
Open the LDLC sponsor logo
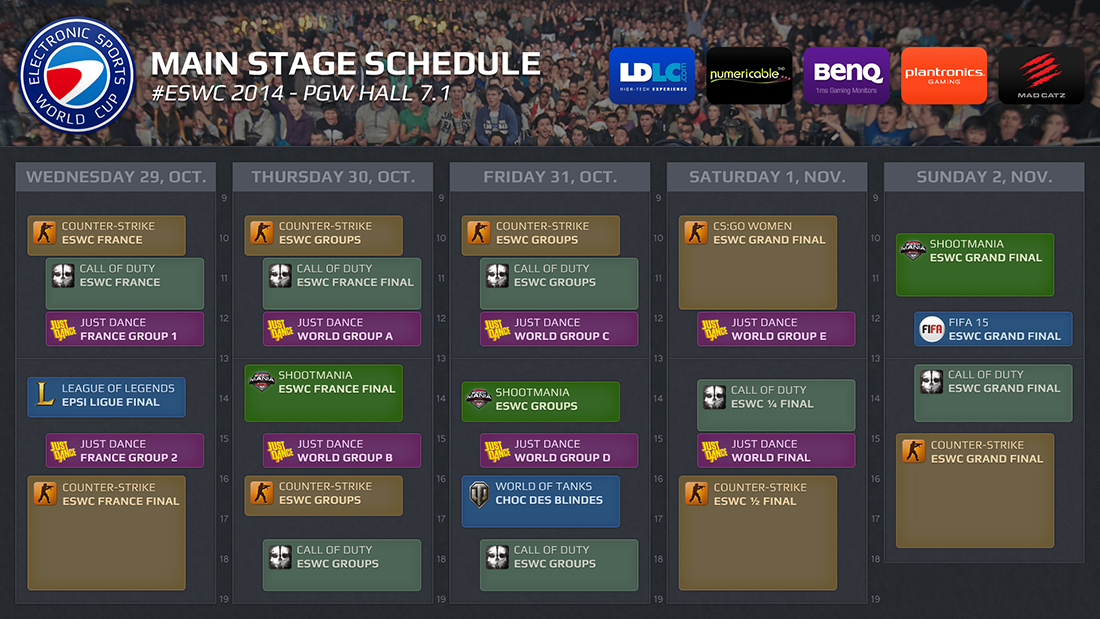(x=652, y=75)
